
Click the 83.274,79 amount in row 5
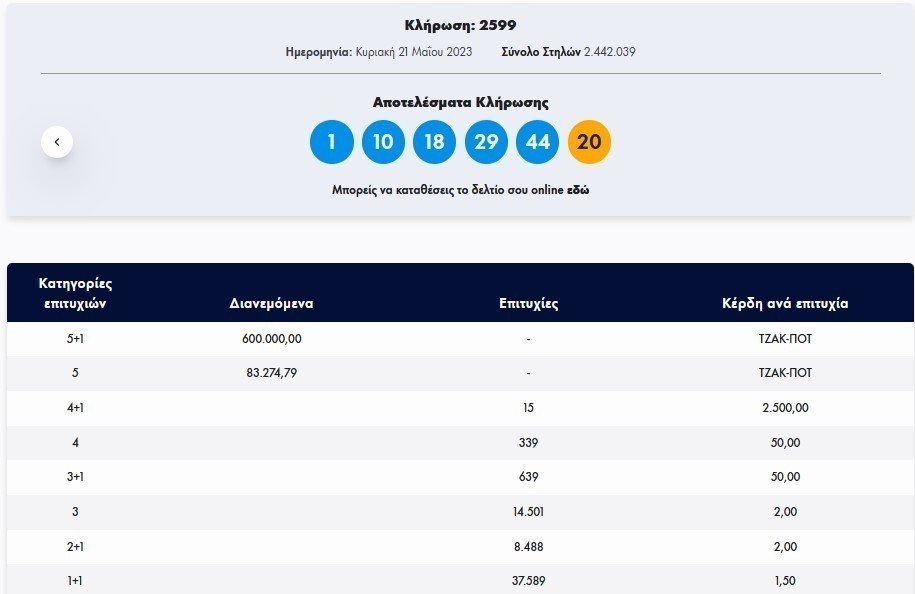click(x=272, y=373)
